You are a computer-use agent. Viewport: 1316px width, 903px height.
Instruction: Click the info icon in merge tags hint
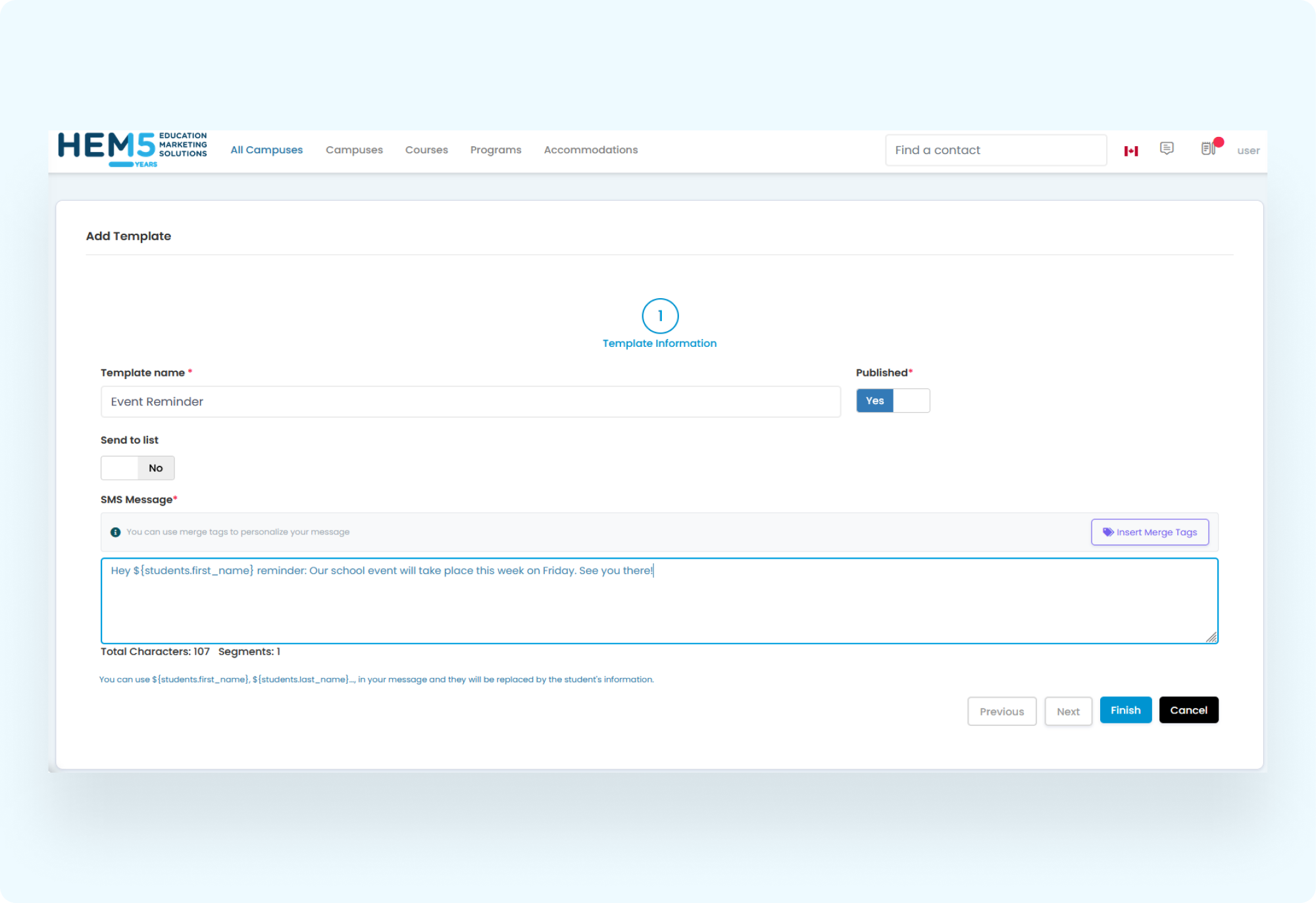click(x=115, y=532)
